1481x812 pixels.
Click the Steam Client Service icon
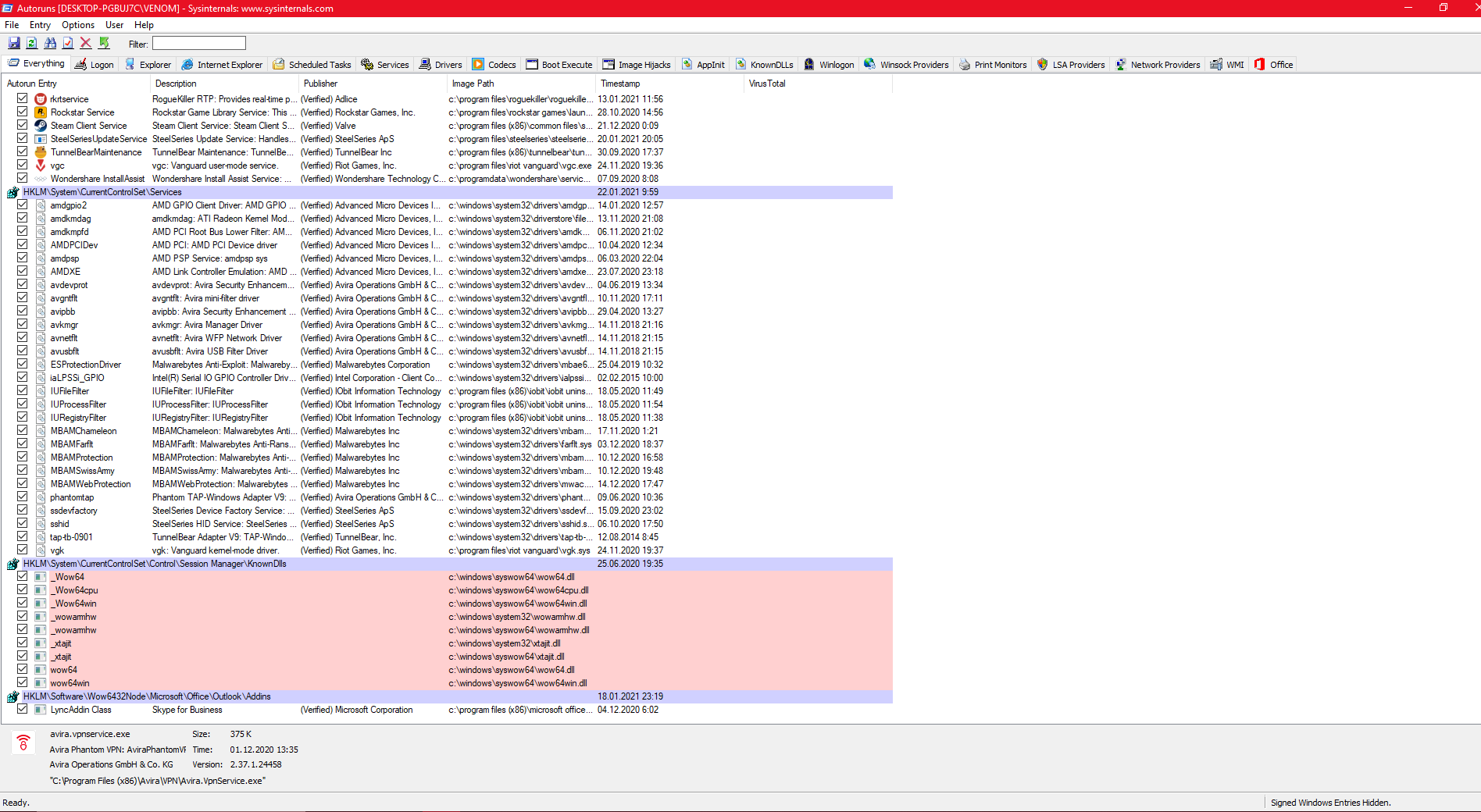tap(41, 126)
